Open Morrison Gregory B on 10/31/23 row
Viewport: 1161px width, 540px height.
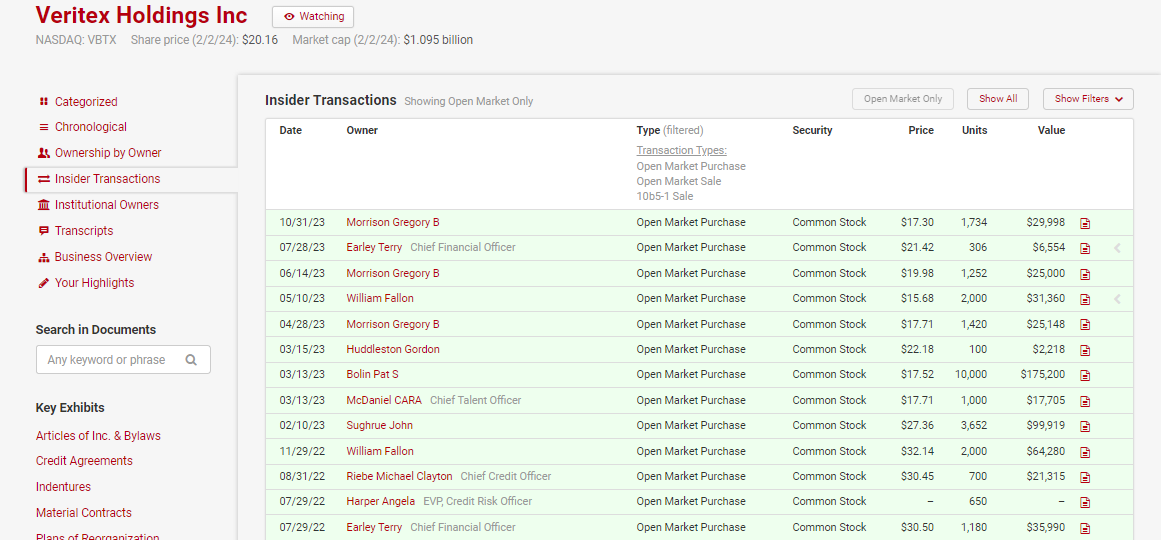392,221
